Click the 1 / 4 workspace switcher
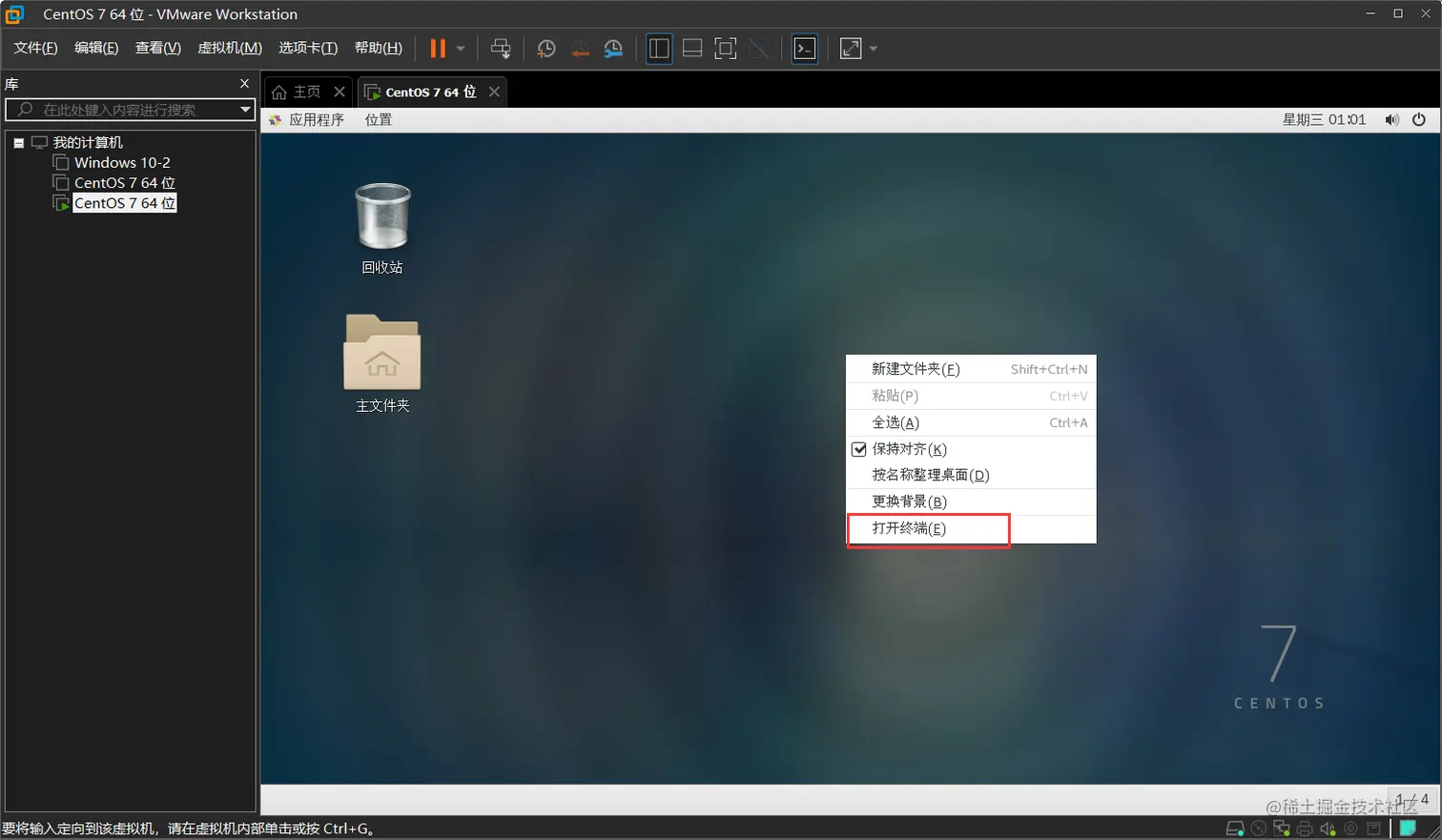 (x=1412, y=799)
